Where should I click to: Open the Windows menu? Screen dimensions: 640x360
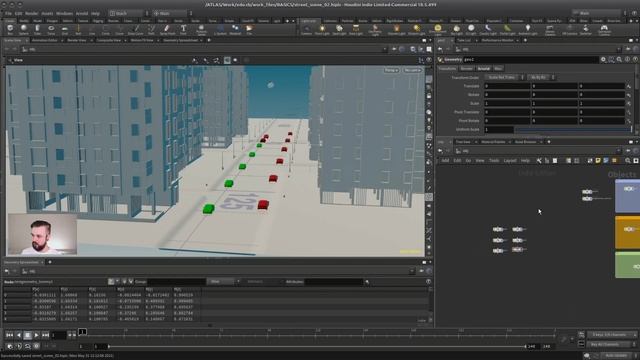coord(64,13)
